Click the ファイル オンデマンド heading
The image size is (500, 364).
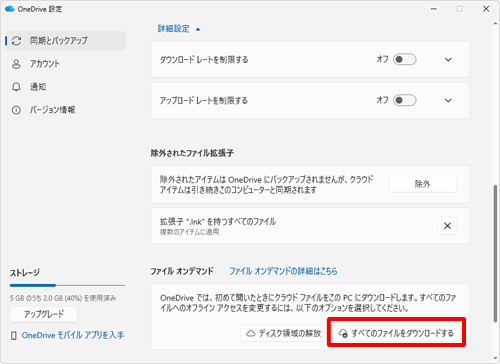[182, 271]
